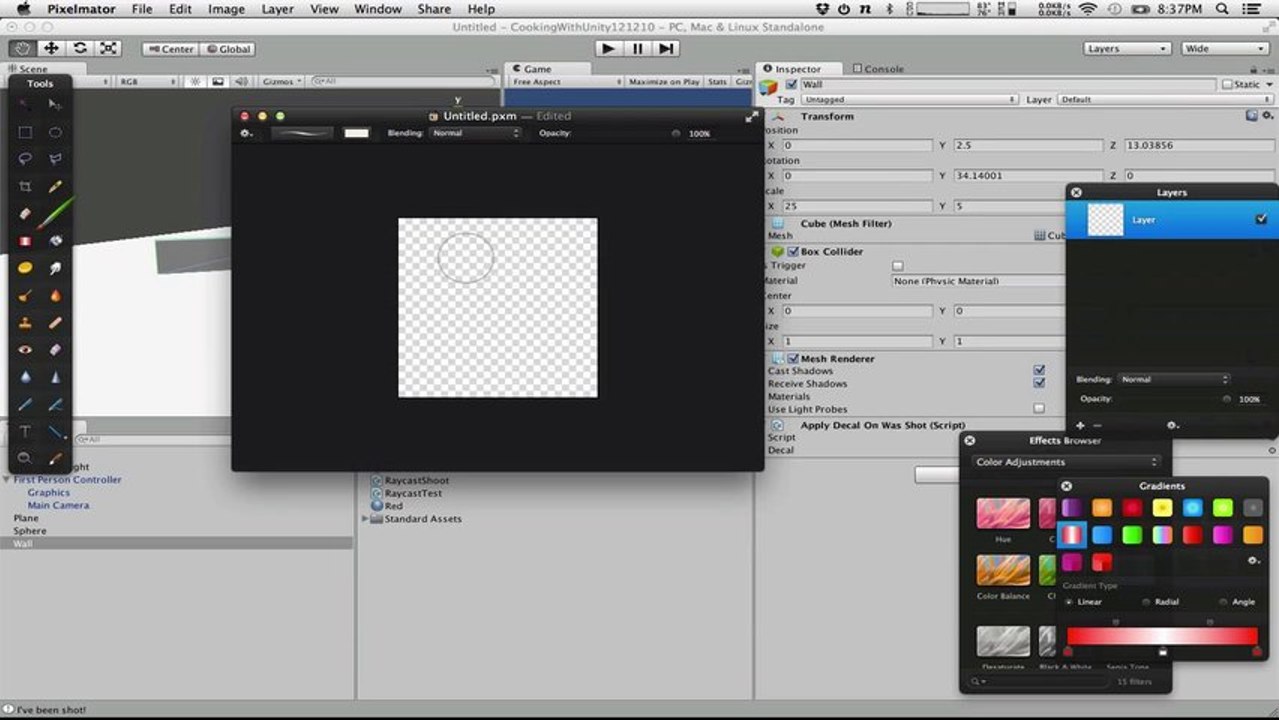
Task: Disable Receive Shadows checkbox
Action: pos(1039,383)
